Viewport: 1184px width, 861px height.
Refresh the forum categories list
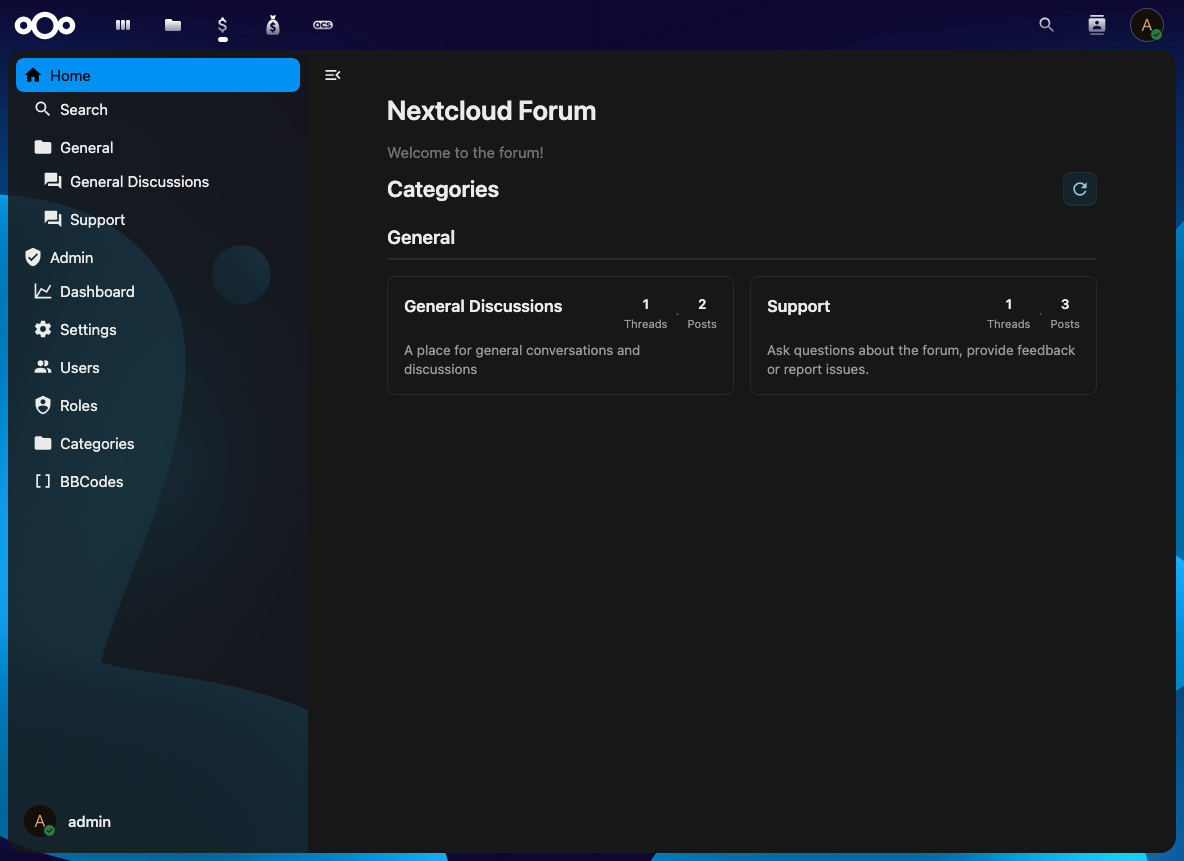click(x=1079, y=189)
